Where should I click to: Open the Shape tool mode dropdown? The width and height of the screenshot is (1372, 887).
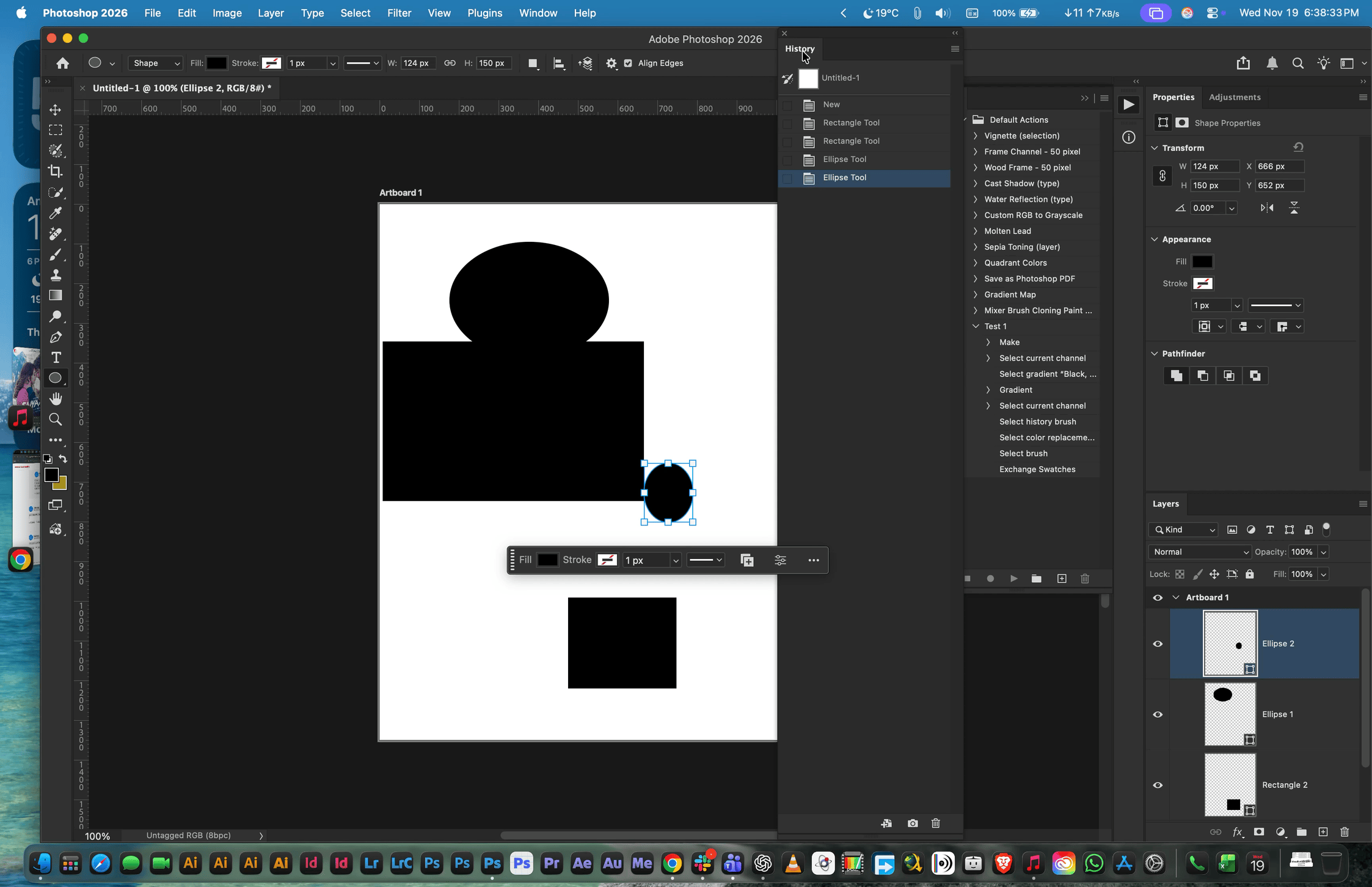point(156,63)
